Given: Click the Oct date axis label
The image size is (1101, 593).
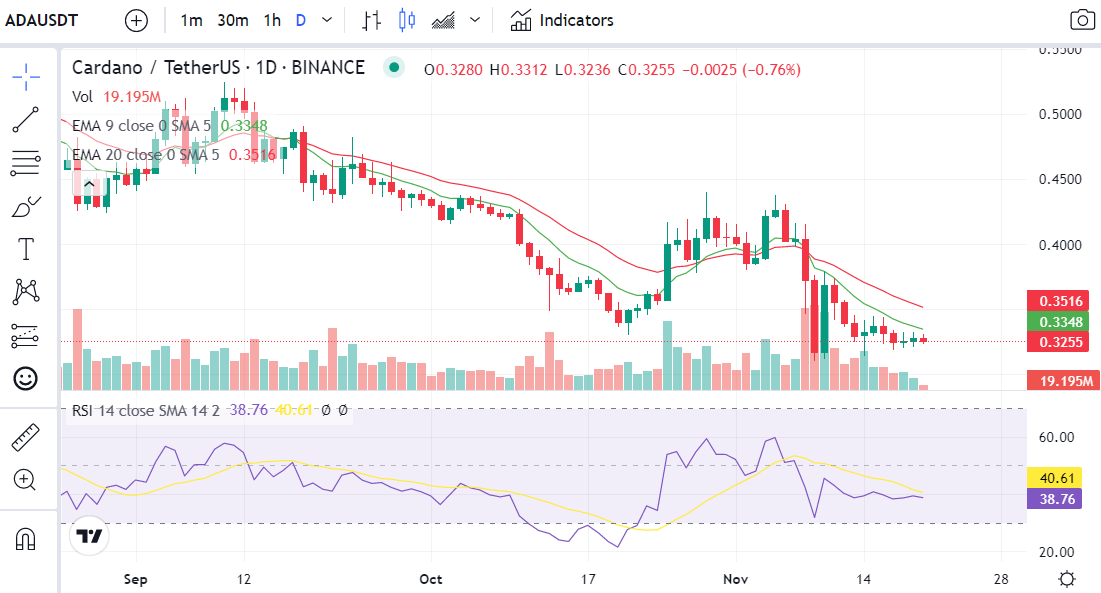Looking at the screenshot, I should tap(430, 579).
